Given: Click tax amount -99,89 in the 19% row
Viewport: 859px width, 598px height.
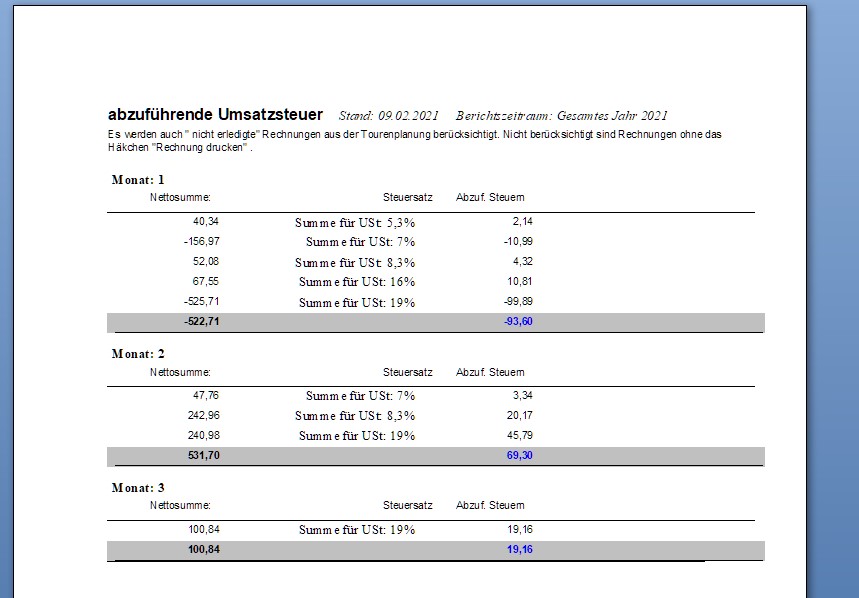Looking at the screenshot, I should click(517, 302).
